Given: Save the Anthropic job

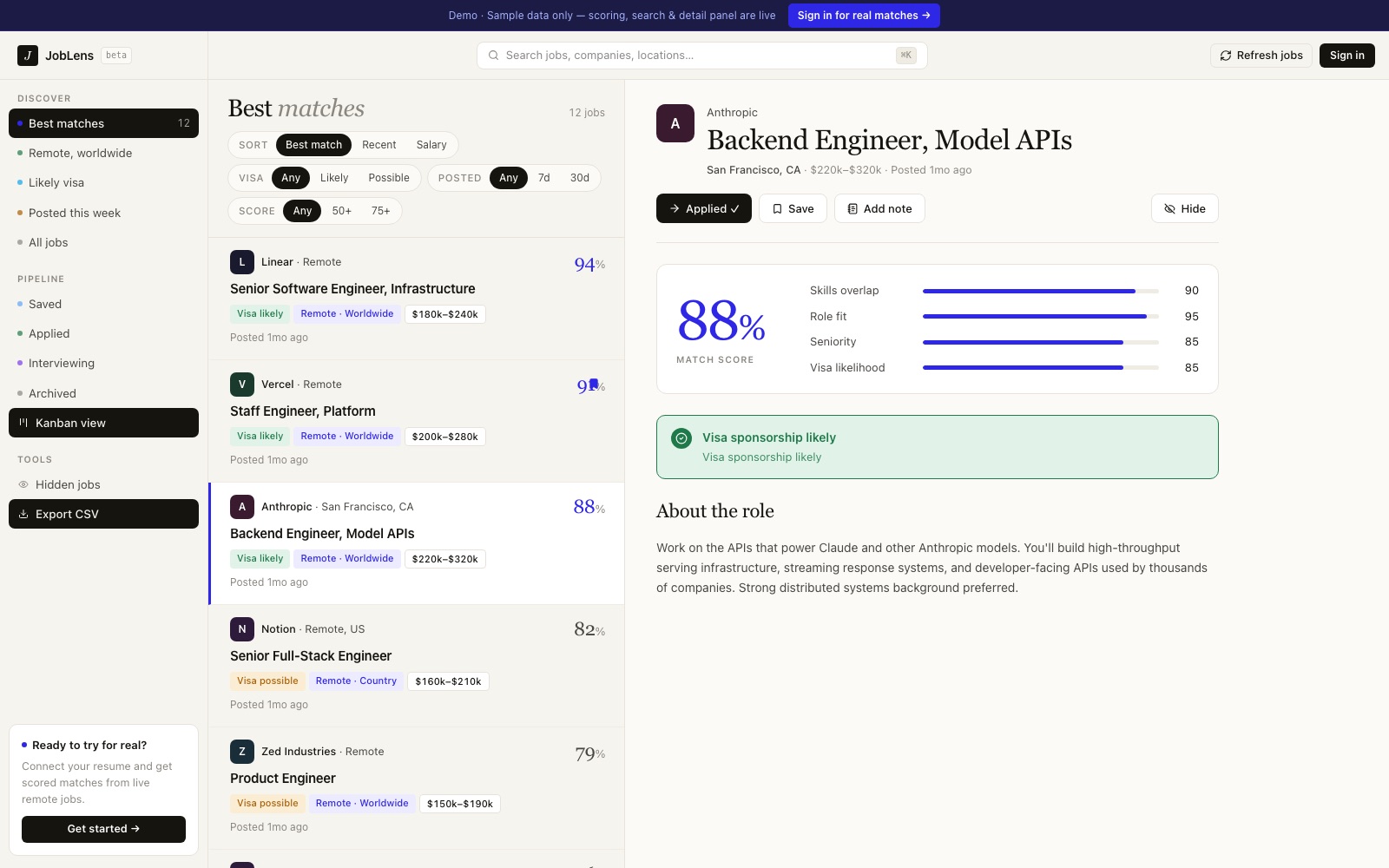Looking at the screenshot, I should (x=793, y=208).
